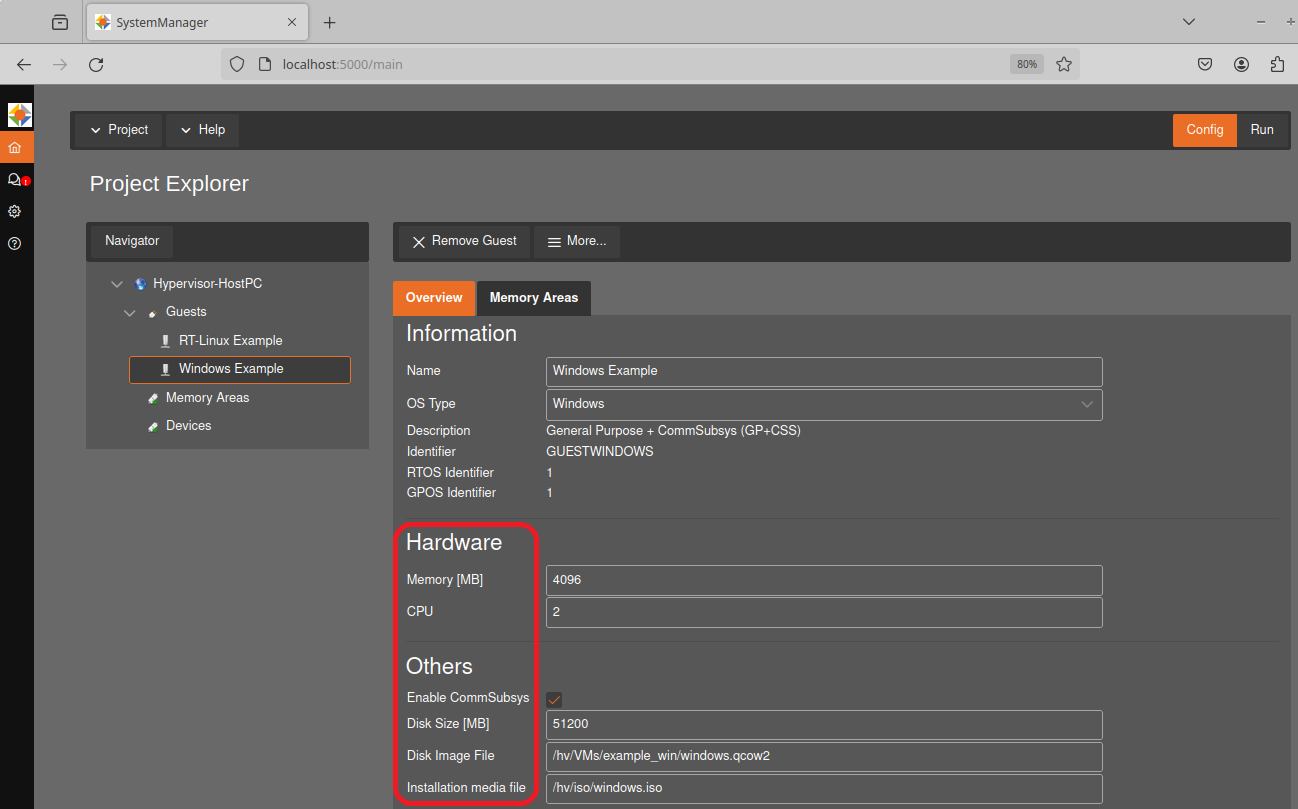Reload the page in browser toolbar
The width and height of the screenshot is (1298, 809).
coord(96,64)
